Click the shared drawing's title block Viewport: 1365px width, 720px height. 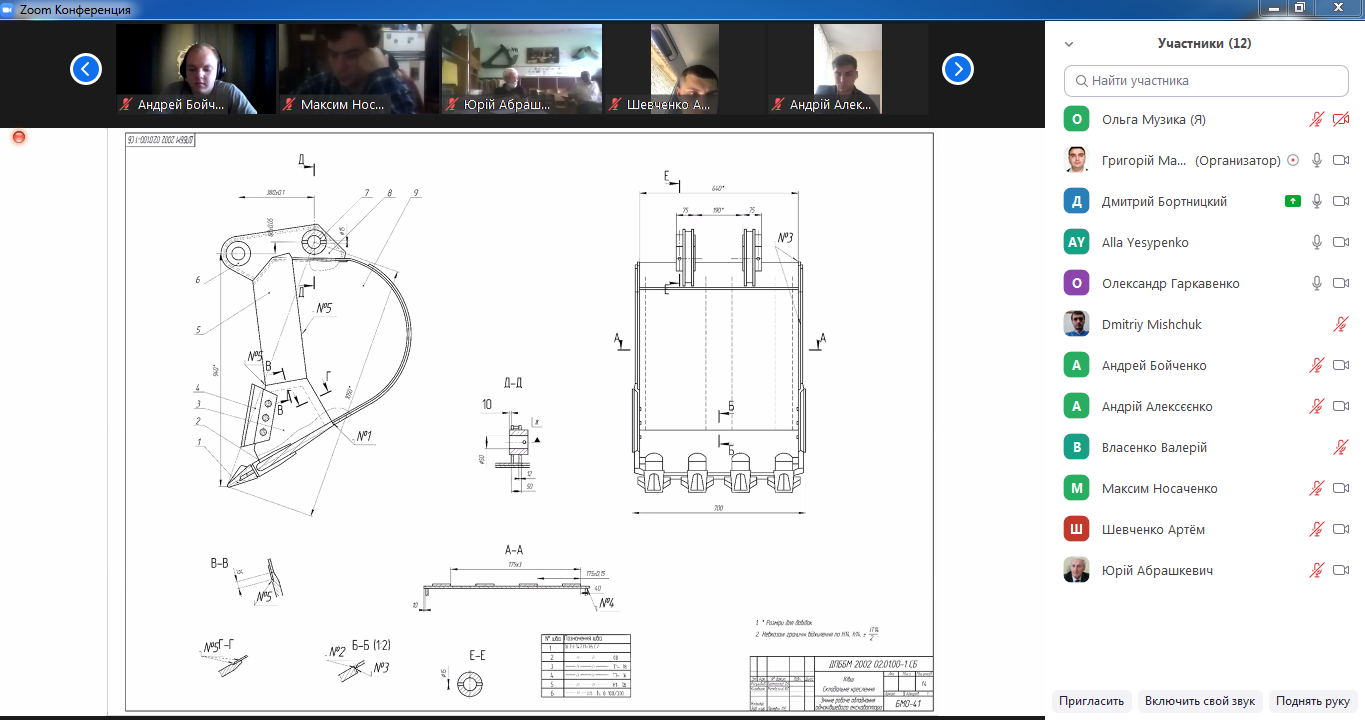[x=842, y=684]
